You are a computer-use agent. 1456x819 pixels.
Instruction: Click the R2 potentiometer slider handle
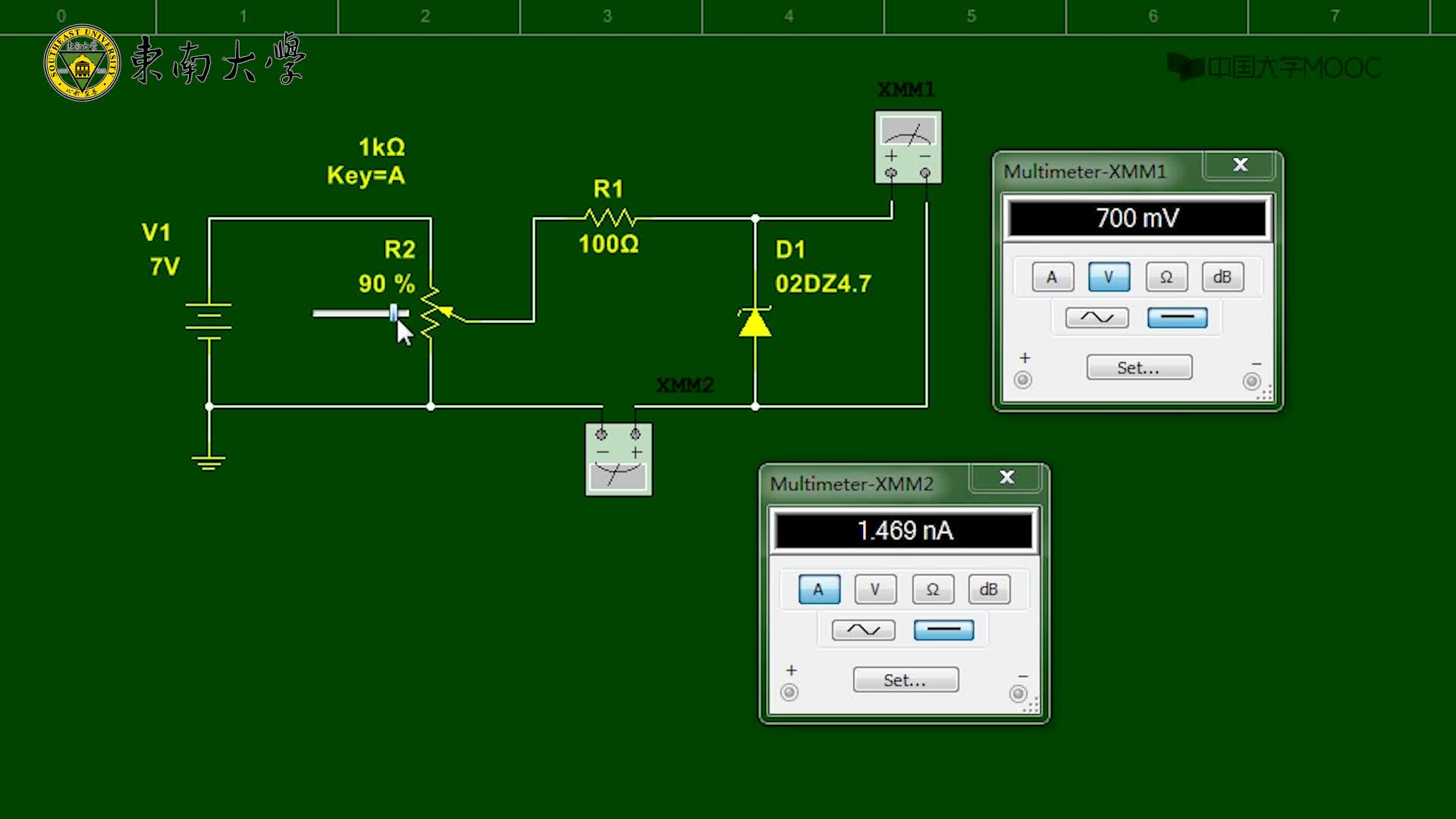[394, 312]
